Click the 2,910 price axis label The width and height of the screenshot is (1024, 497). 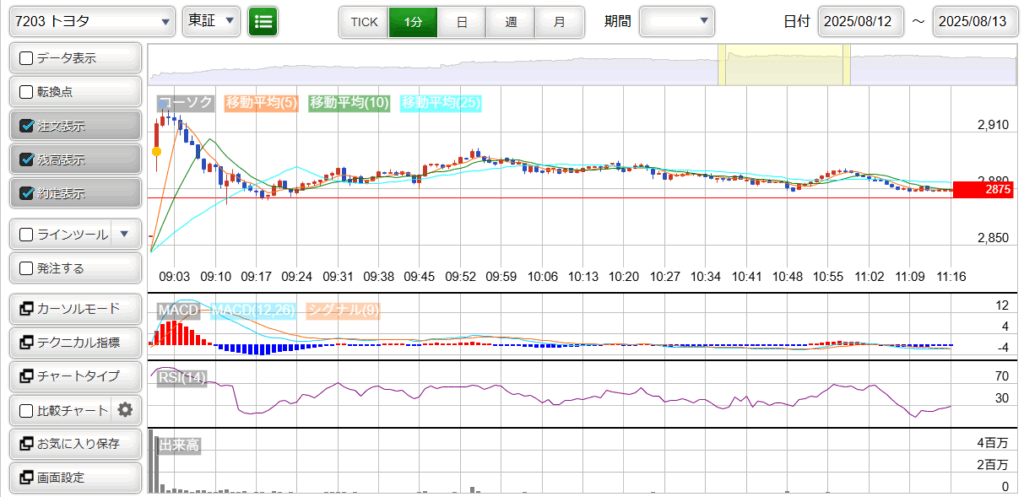tap(993, 125)
